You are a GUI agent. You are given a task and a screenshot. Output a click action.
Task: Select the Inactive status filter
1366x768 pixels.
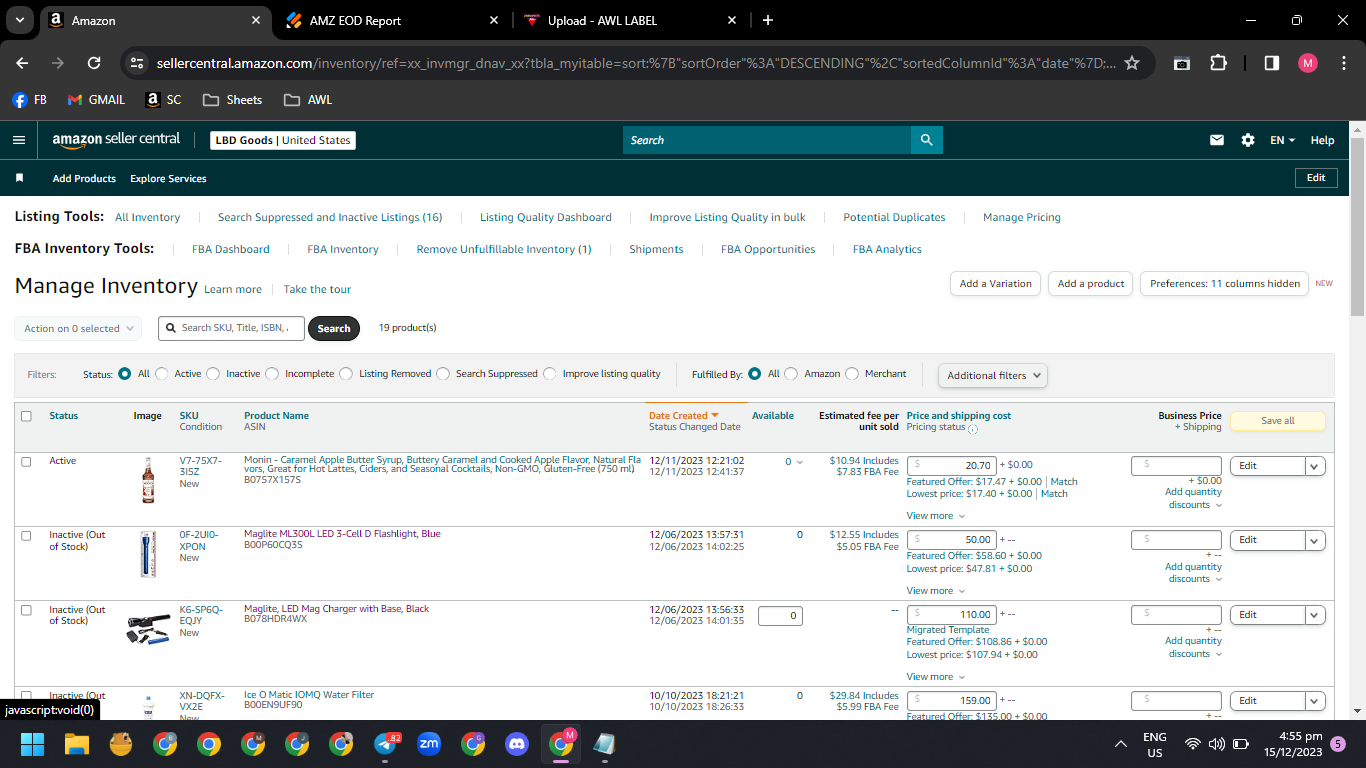(x=213, y=374)
